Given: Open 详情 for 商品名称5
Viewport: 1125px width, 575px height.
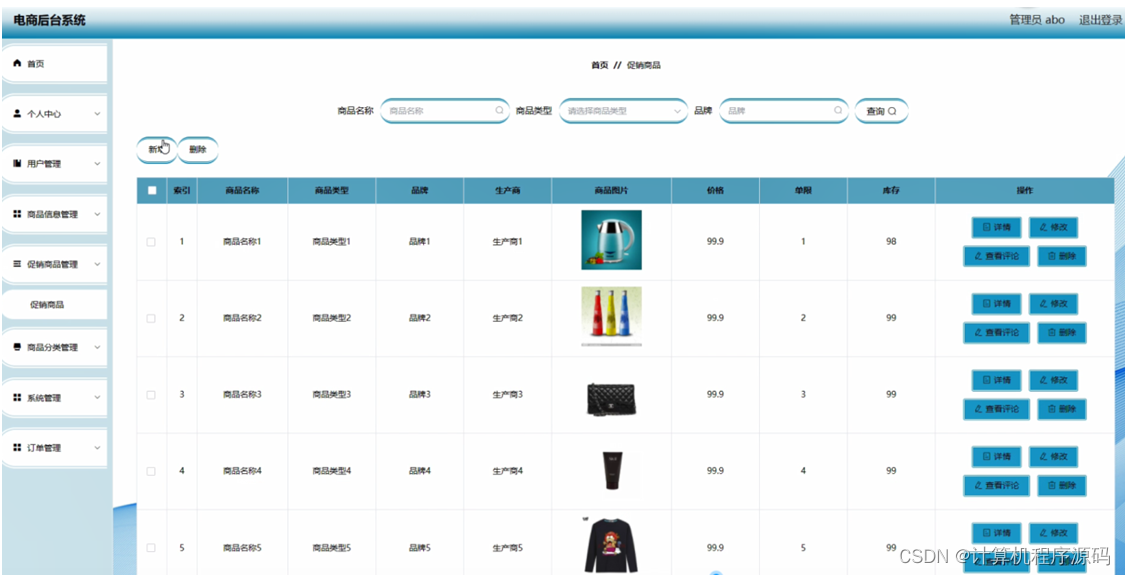Looking at the screenshot, I should [x=997, y=533].
